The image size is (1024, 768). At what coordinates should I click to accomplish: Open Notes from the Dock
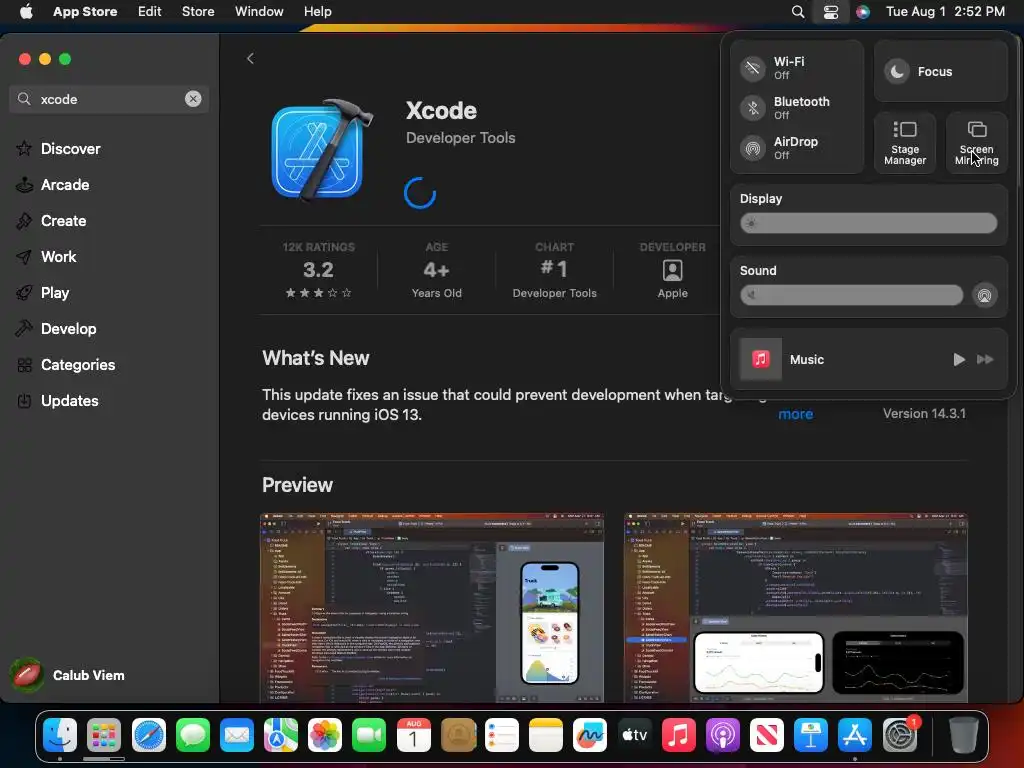[x=546, y=735]
